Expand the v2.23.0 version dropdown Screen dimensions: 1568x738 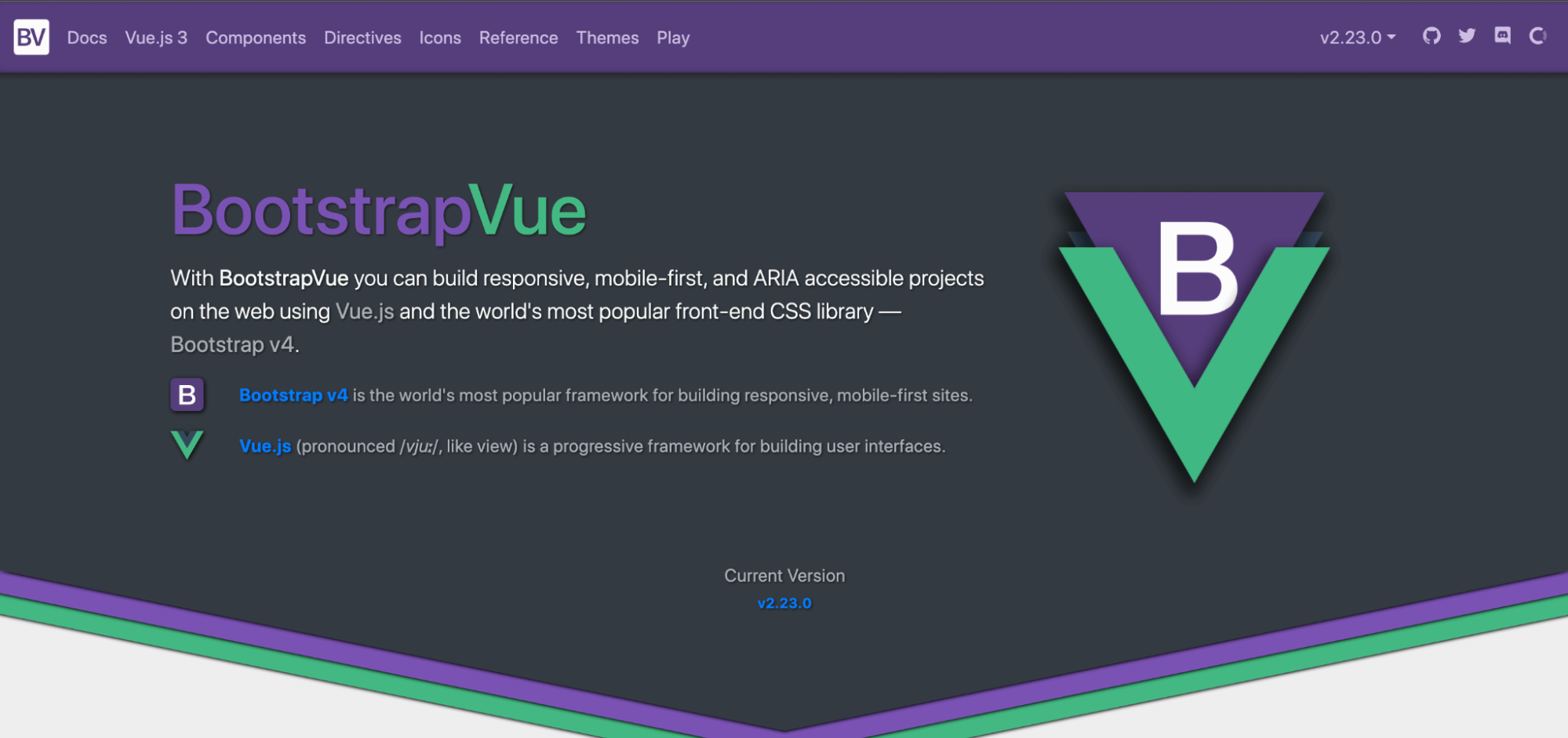click(1357, 38)
